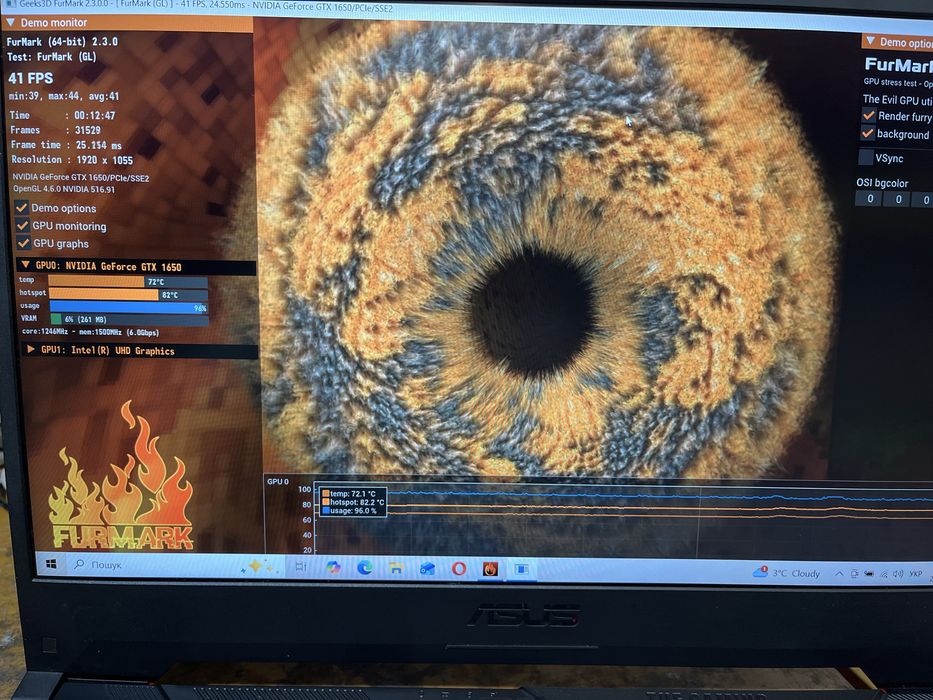The width and height of the screenshot is (933, 700).
Task: Click the min:39, max:44, avg:41 line
Action: click(x=64, y=96)
